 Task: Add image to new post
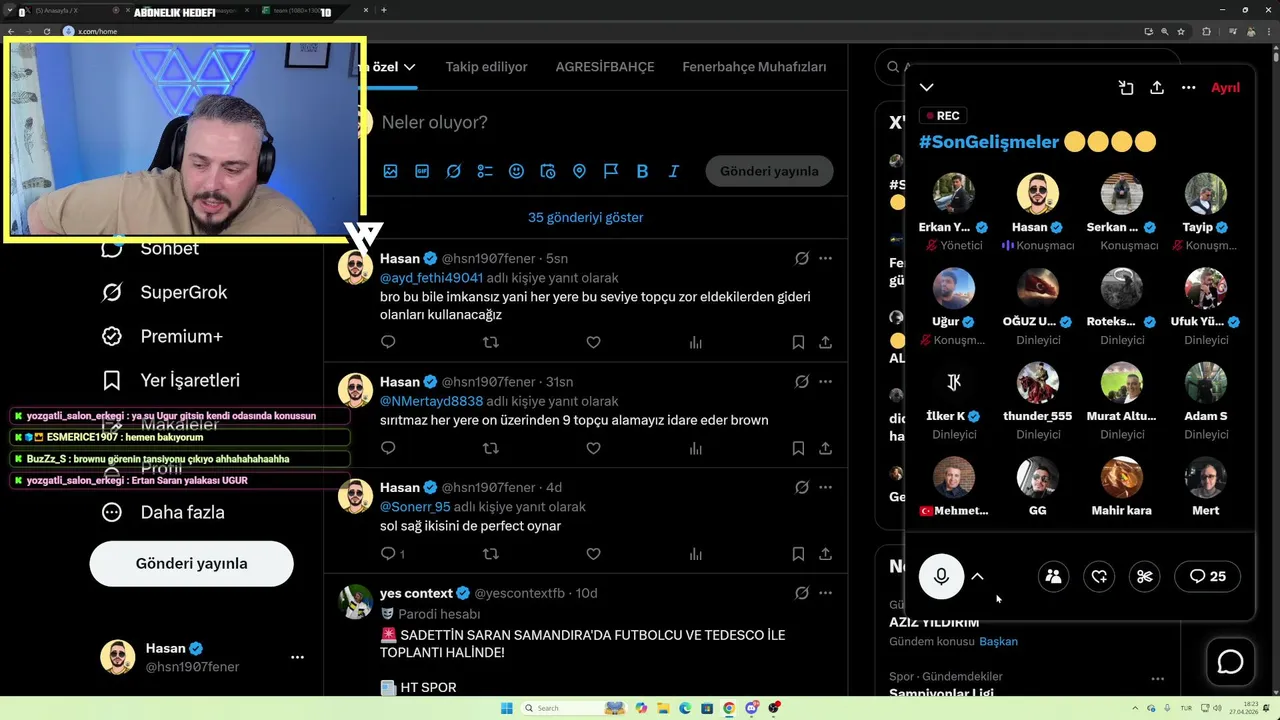(x=390, y=171)
